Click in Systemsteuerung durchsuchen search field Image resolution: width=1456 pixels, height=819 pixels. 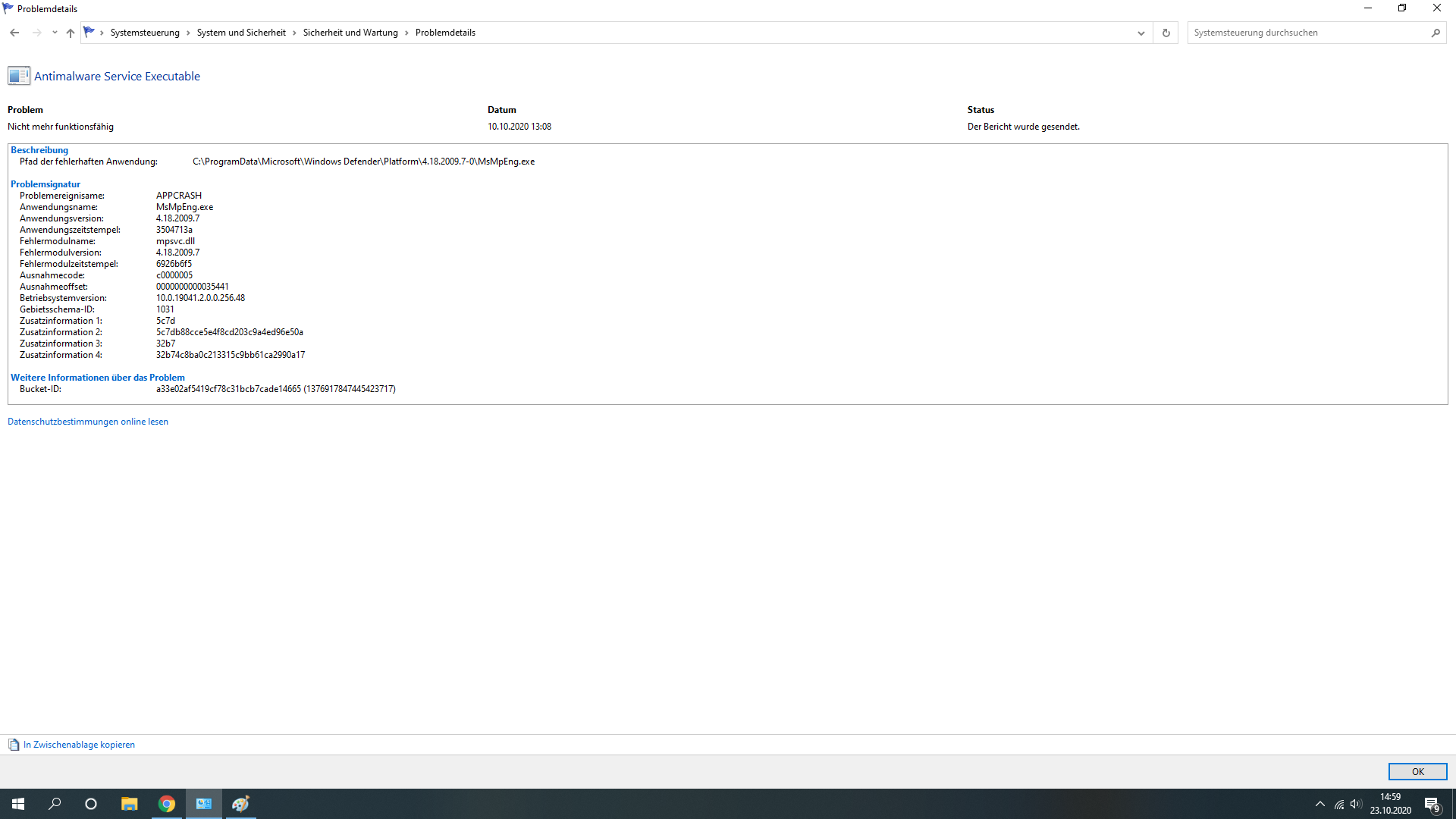(1304, 33)
